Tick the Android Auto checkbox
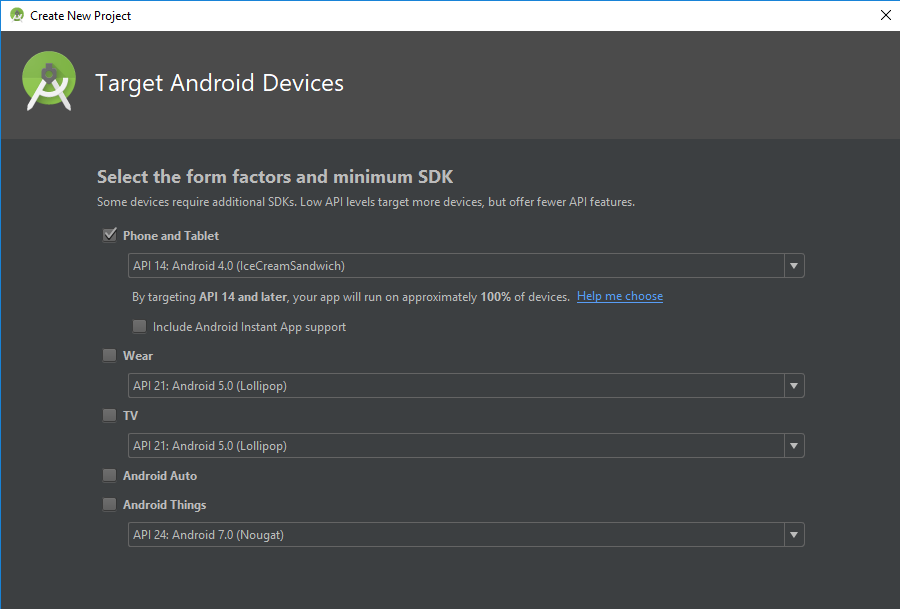 [x=109, y=475]
